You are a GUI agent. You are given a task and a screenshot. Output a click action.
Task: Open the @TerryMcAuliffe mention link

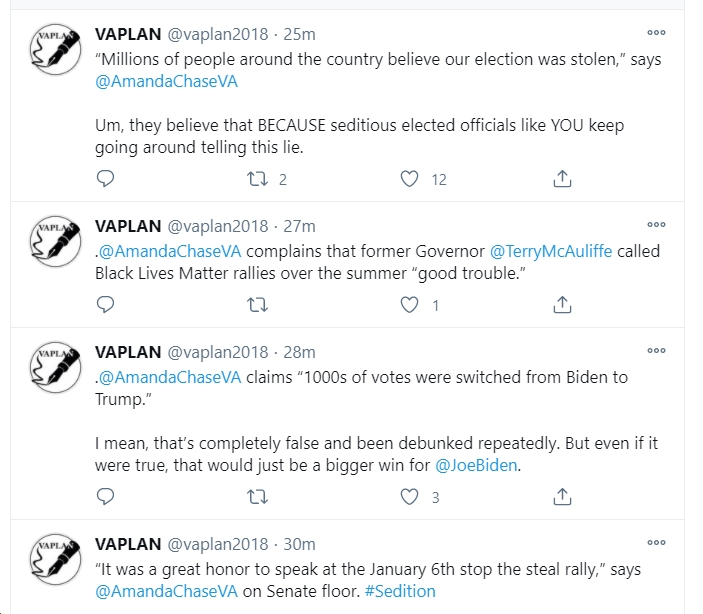[x=551, y=251]
